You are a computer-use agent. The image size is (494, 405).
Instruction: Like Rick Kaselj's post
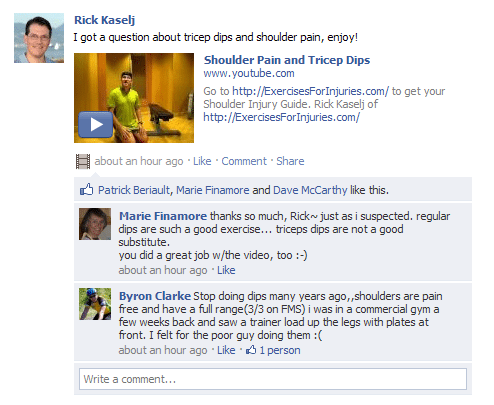[x=202, y=161]
